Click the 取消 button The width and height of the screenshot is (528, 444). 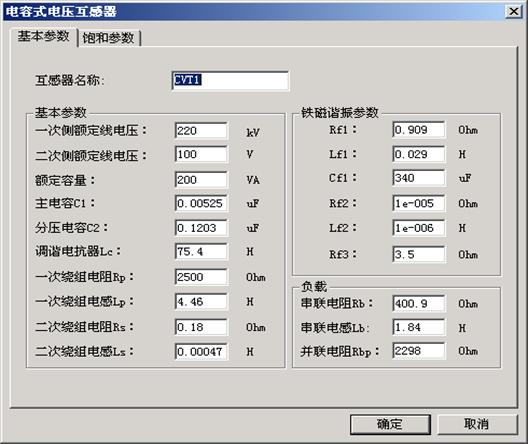point(477,424)
